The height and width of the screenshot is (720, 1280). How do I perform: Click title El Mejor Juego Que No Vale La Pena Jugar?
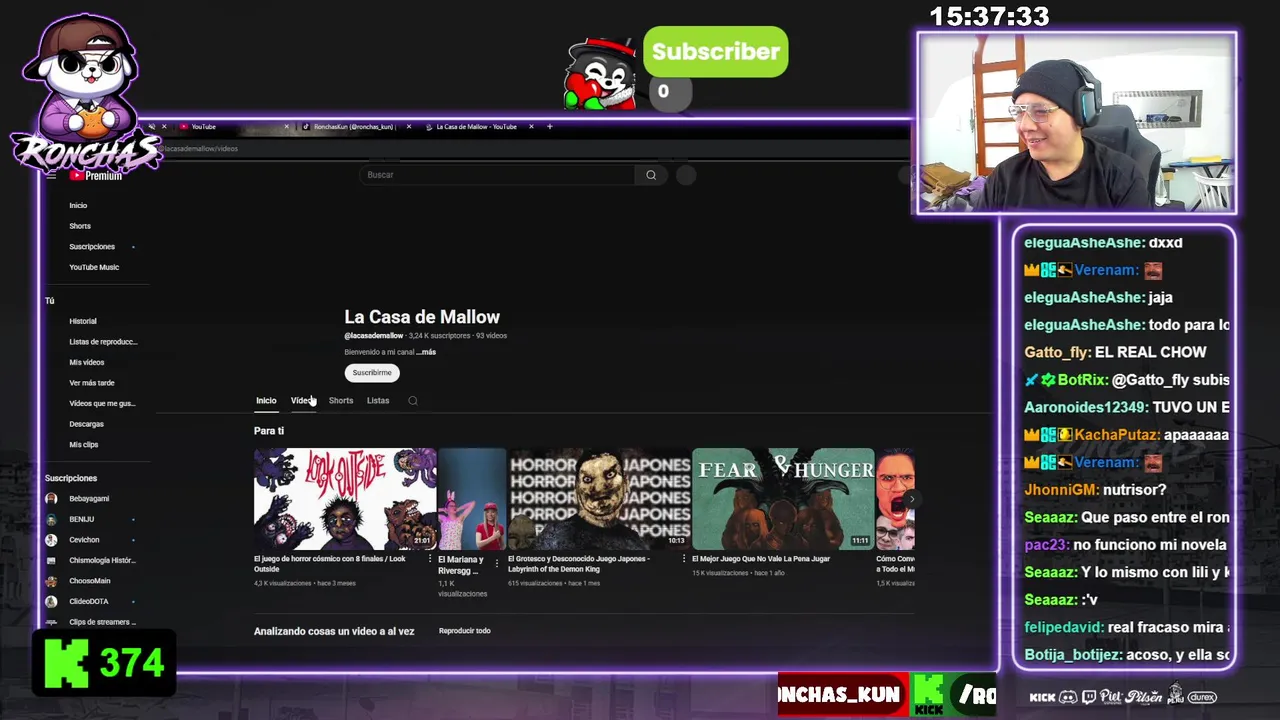coord(761,559)
